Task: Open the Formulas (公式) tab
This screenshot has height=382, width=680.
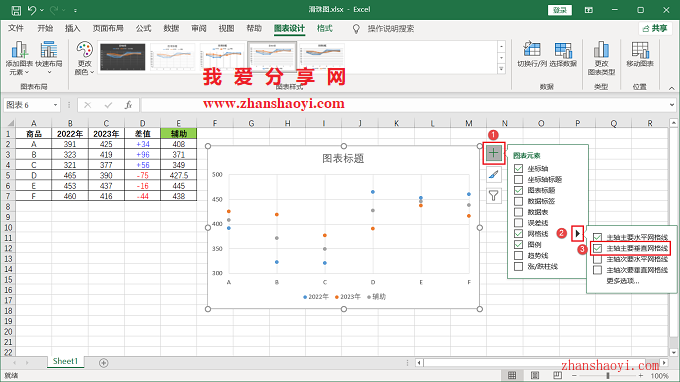Action: point(143,29)
